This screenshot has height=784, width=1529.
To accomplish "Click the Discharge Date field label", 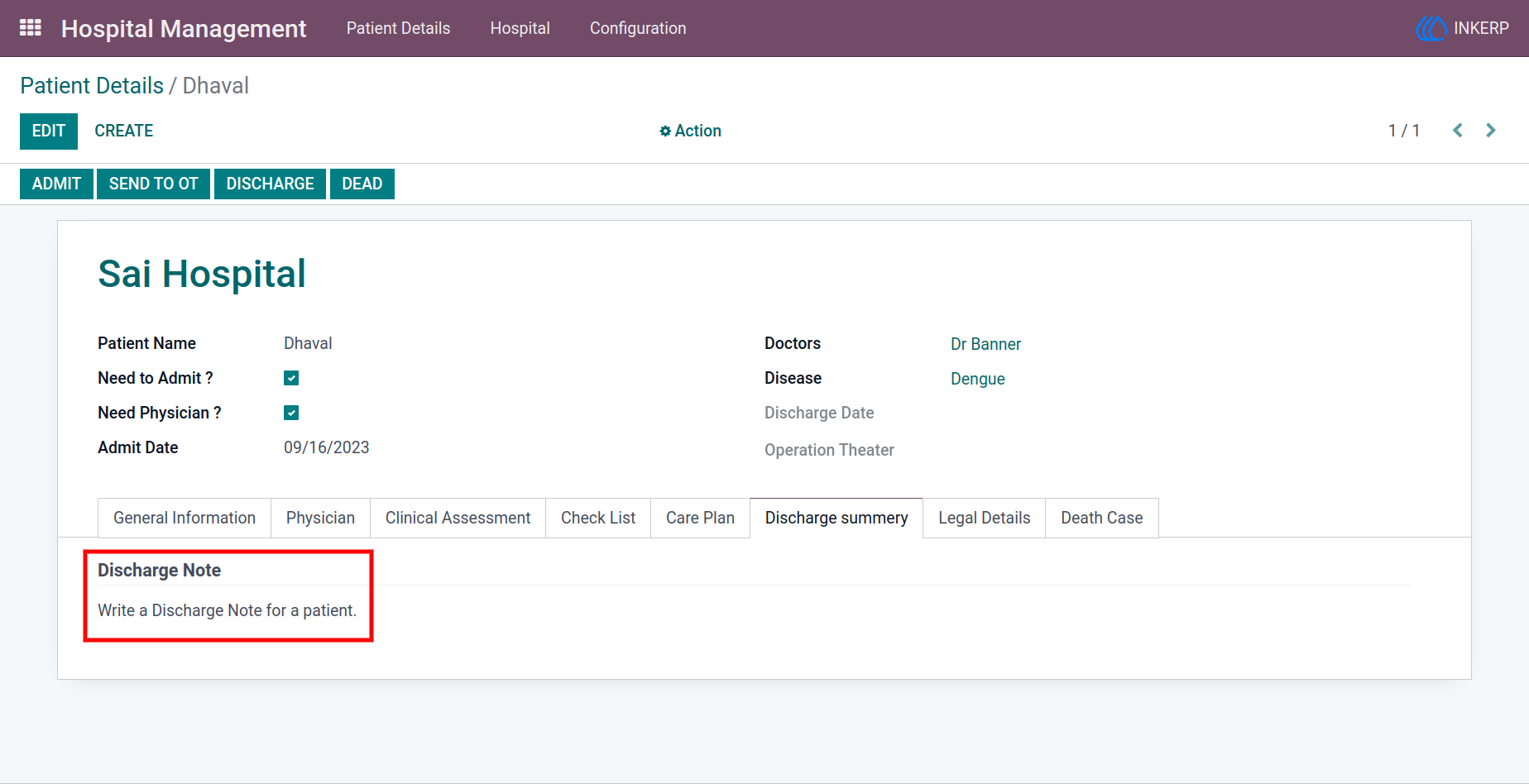I will [819, 413].
